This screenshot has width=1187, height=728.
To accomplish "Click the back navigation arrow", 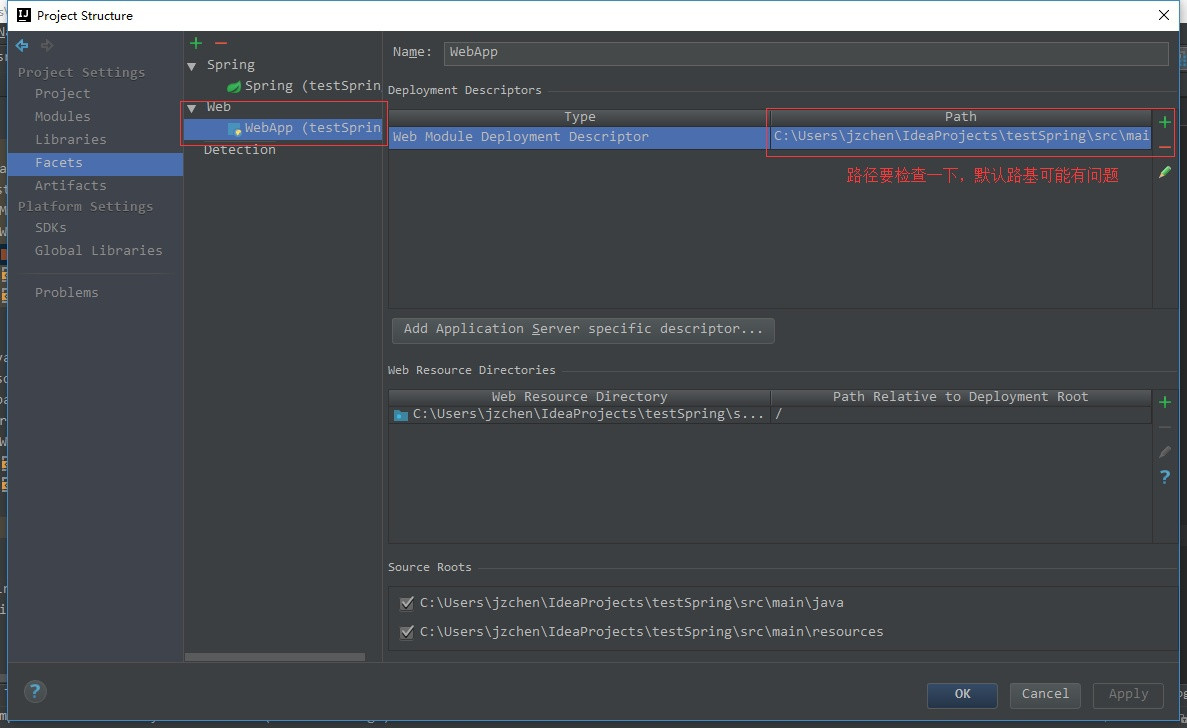I will [x=22, y=45].
